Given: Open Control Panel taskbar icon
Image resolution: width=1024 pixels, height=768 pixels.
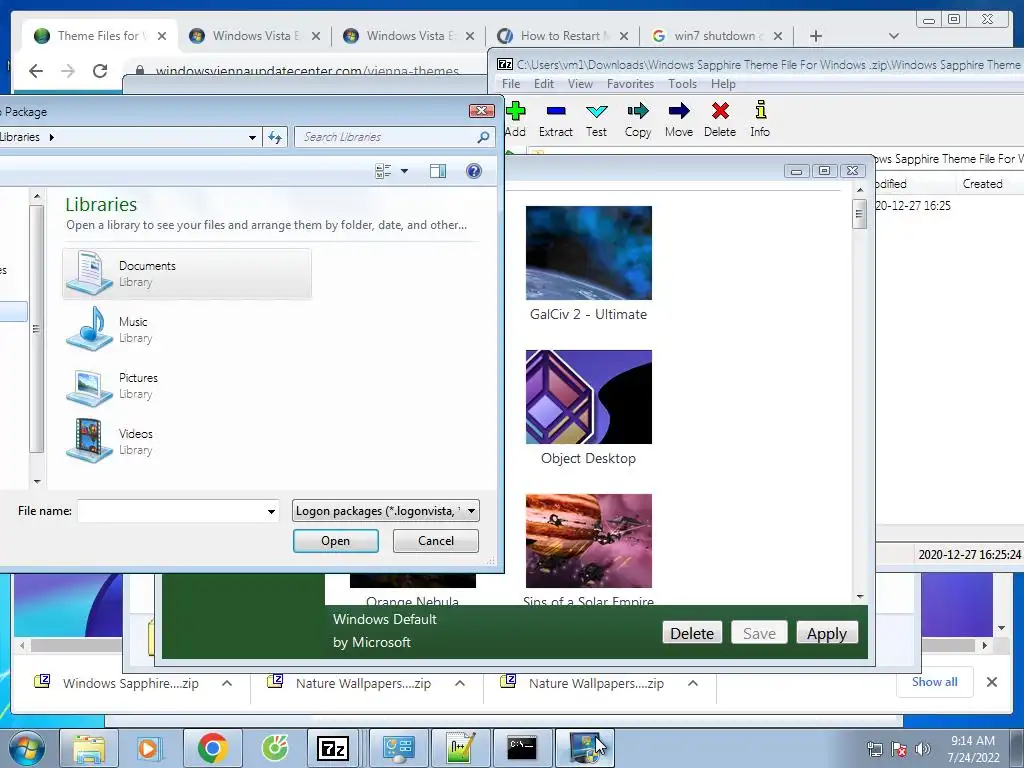Looking at the screenshot, I should [x=398, y=749].
